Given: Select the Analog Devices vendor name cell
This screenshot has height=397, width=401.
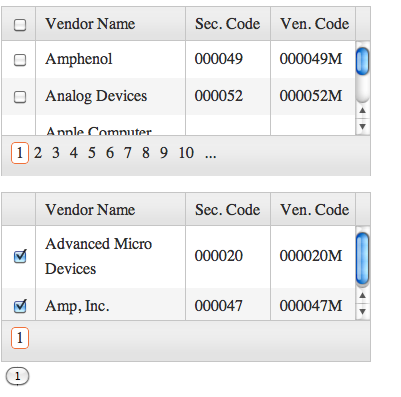Looking at the screenshot, I should 110,96.
